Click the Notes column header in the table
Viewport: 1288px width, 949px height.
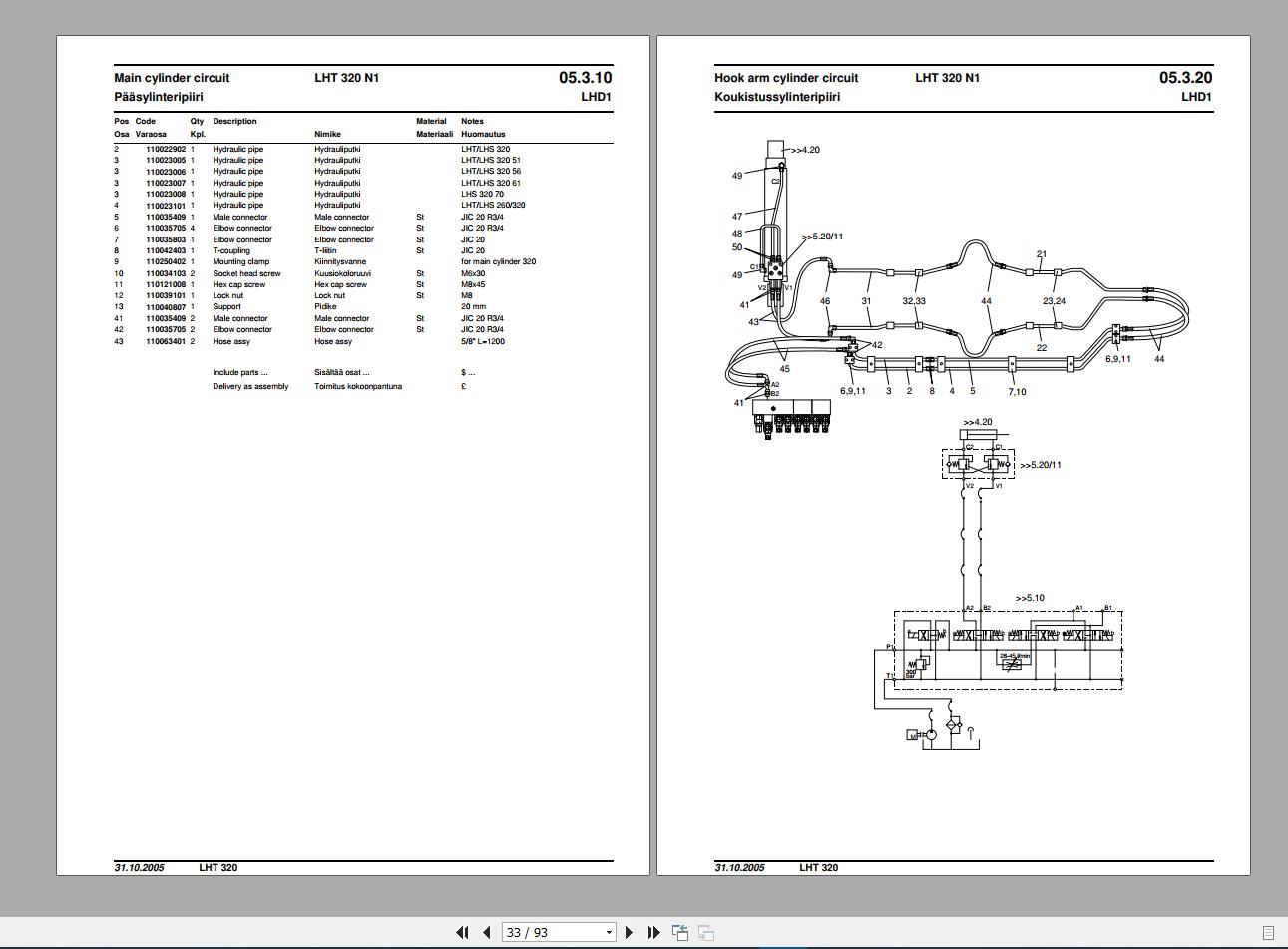(471, 121)
